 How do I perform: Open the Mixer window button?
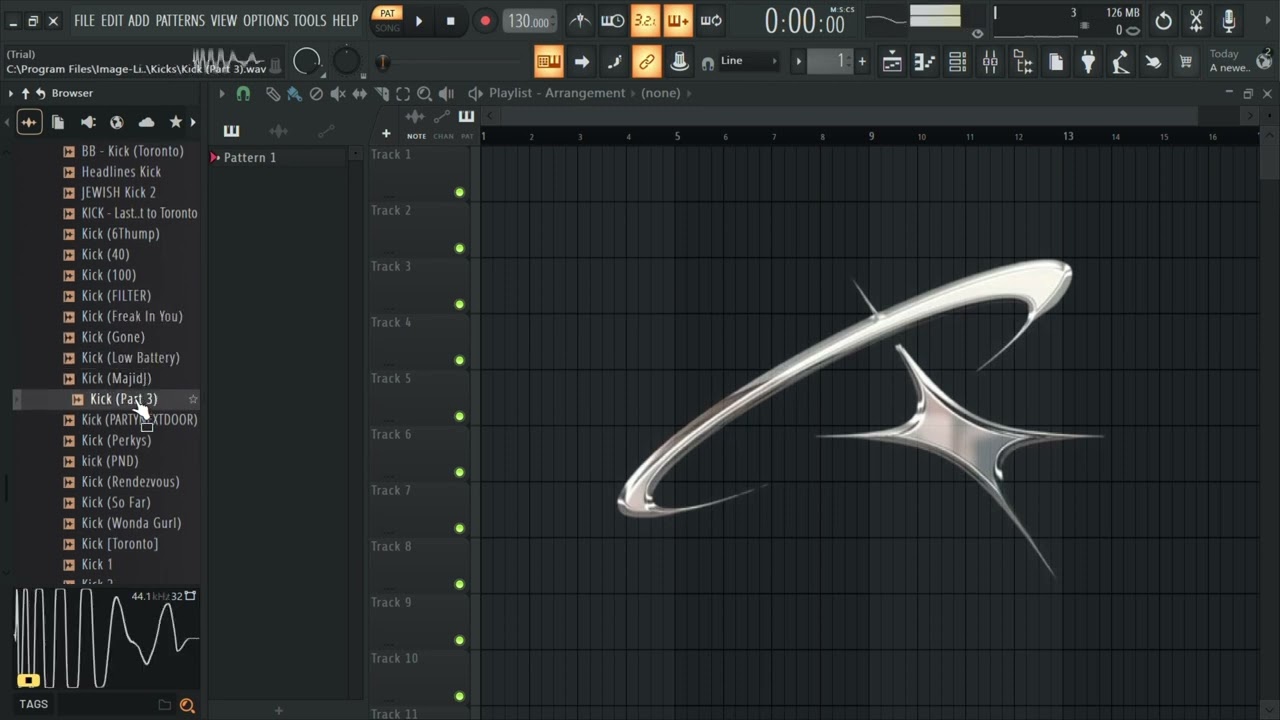(x=990, y=62)
